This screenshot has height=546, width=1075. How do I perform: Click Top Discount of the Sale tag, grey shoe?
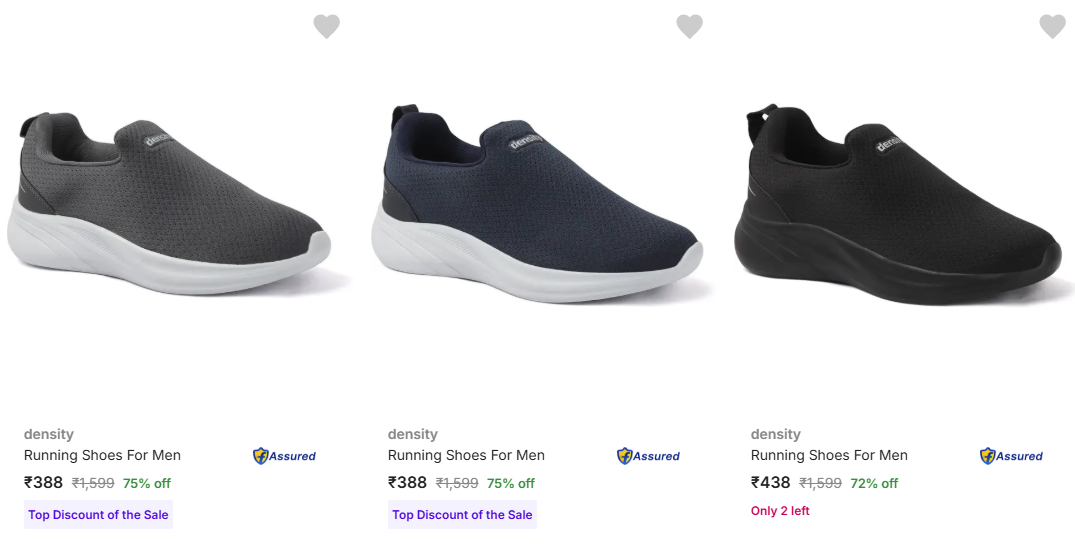pos(98,515)
